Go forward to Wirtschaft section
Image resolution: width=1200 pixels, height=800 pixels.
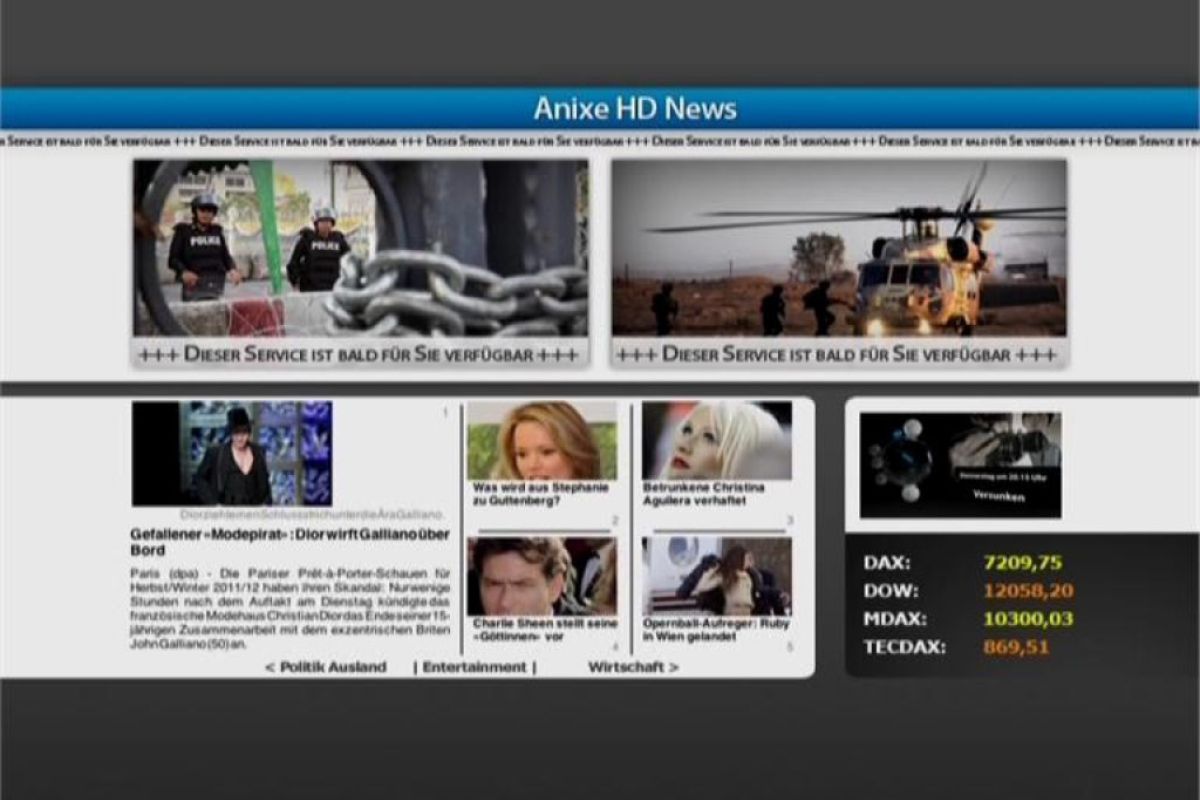point(633,667)
